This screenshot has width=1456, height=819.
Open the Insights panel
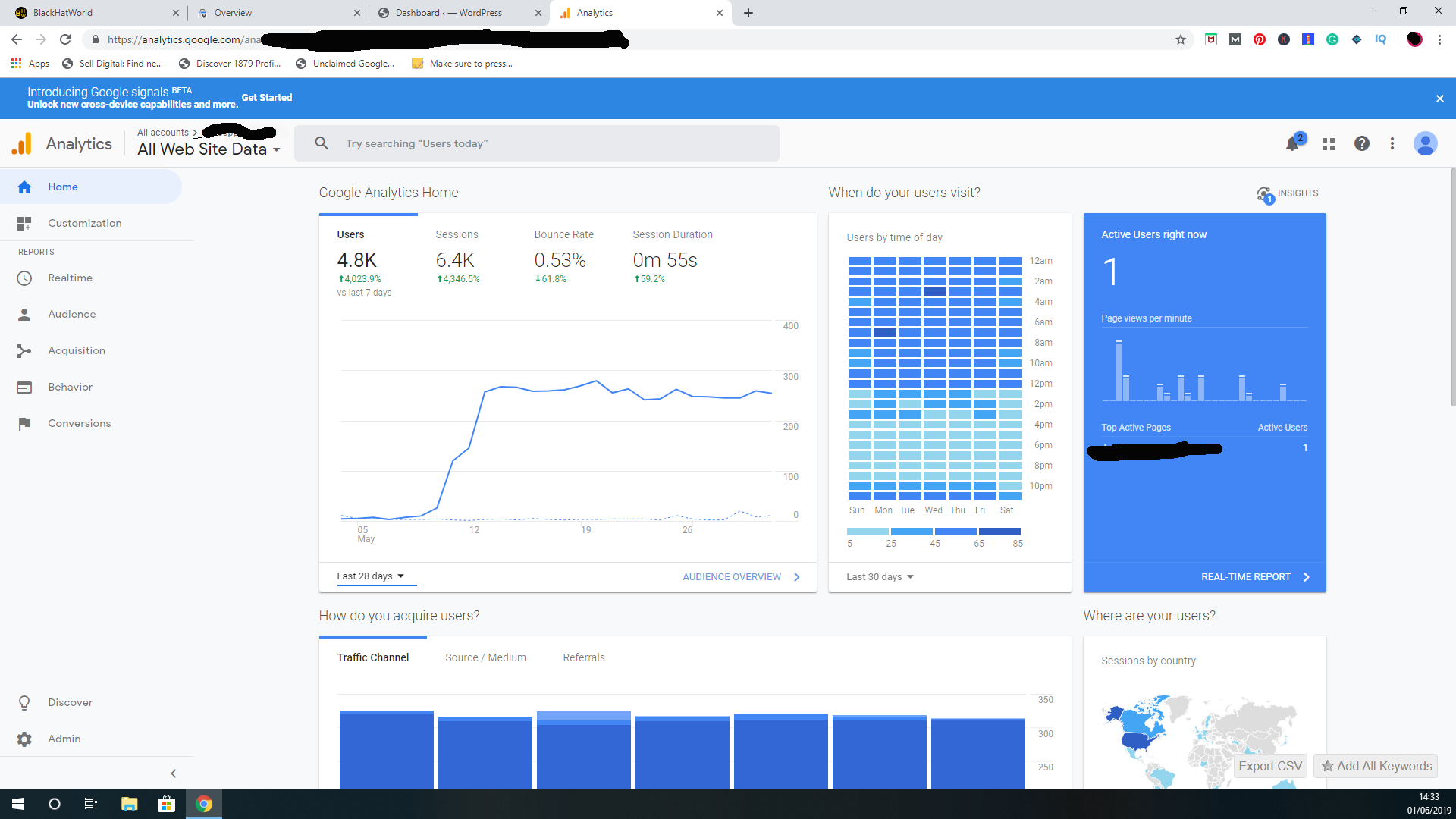click(1288, 194)
